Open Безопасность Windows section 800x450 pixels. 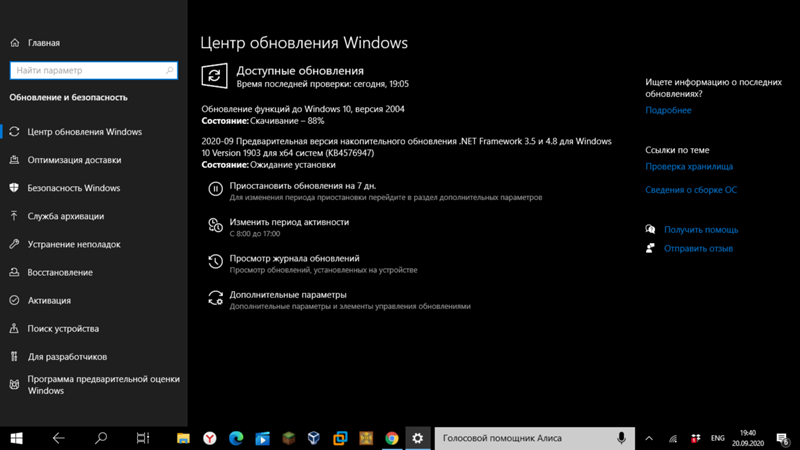pos(73,188)
